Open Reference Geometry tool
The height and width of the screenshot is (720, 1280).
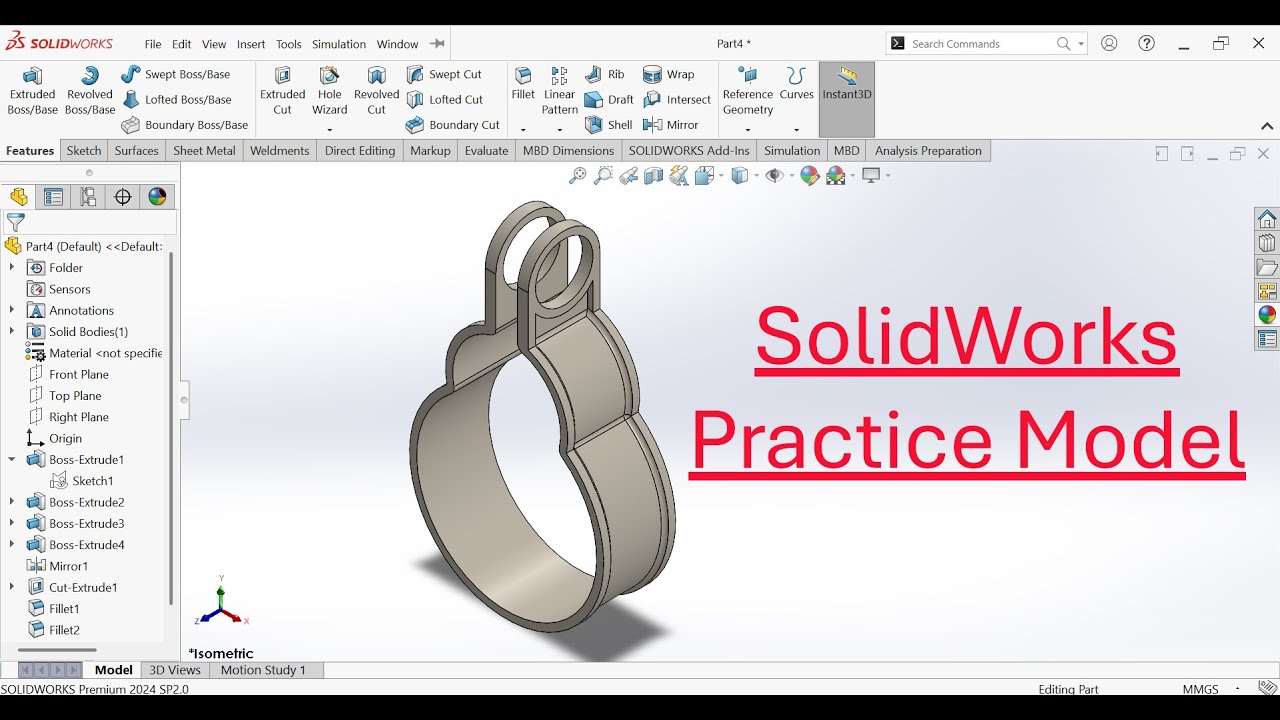tap(748, 91)
